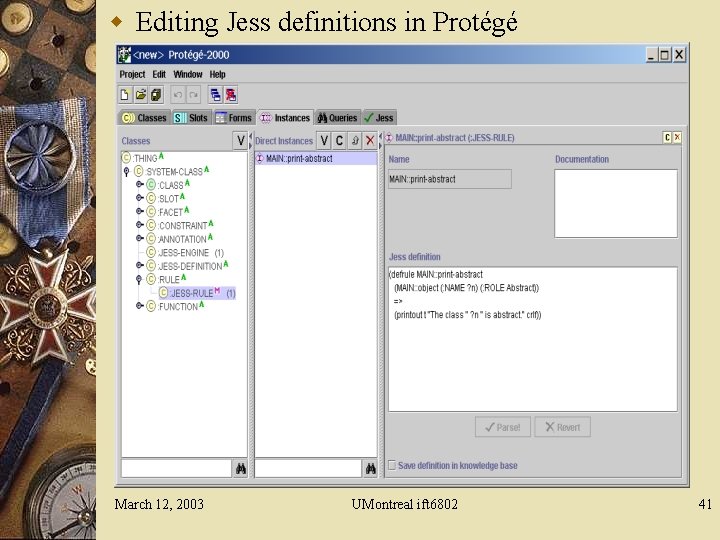Click the V view button in Classes panel
Screen dimensions: 720x540
point(240,141)
